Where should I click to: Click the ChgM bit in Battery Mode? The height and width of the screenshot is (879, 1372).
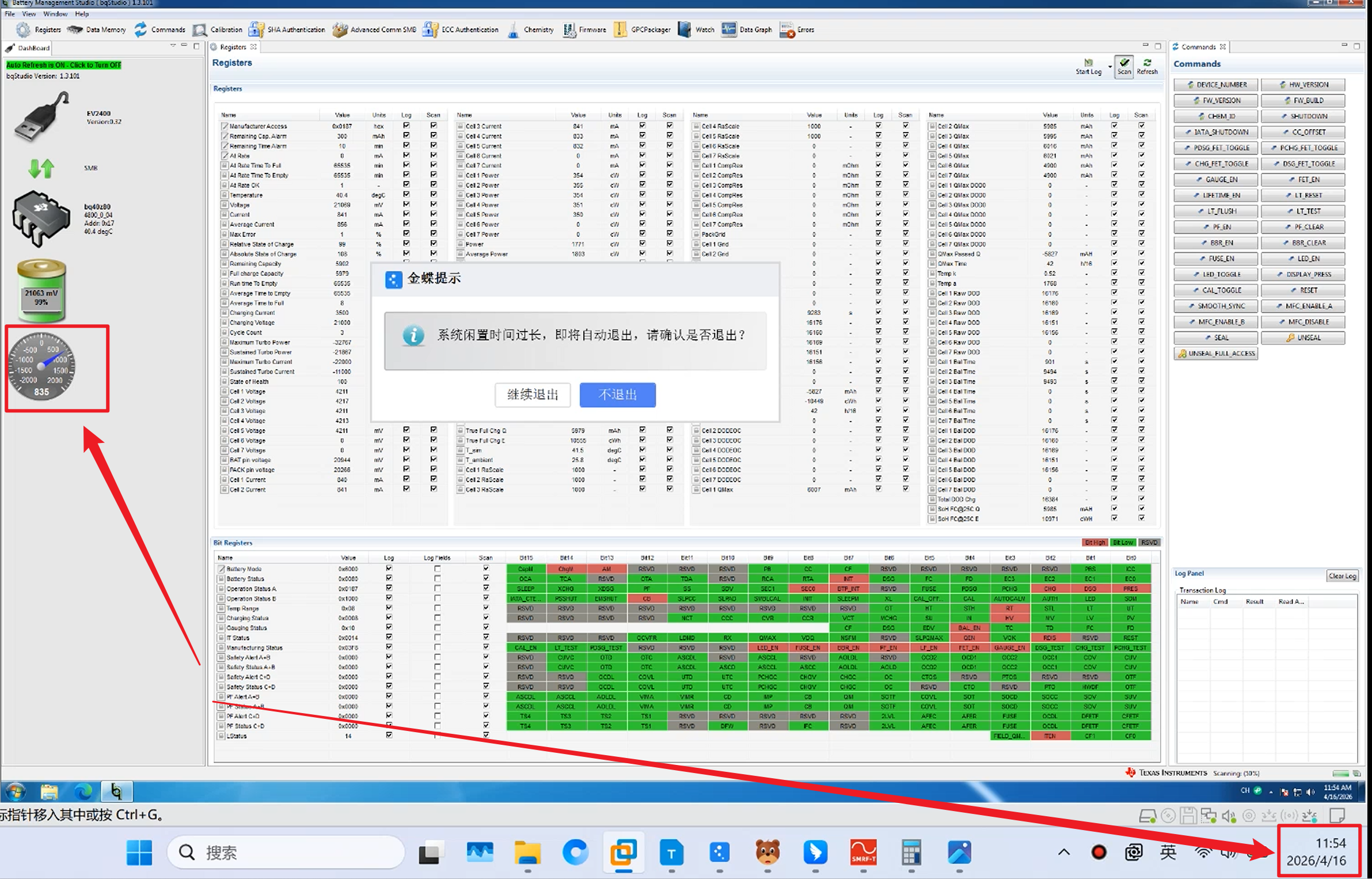pyautogui.click(x=566, y=569)
